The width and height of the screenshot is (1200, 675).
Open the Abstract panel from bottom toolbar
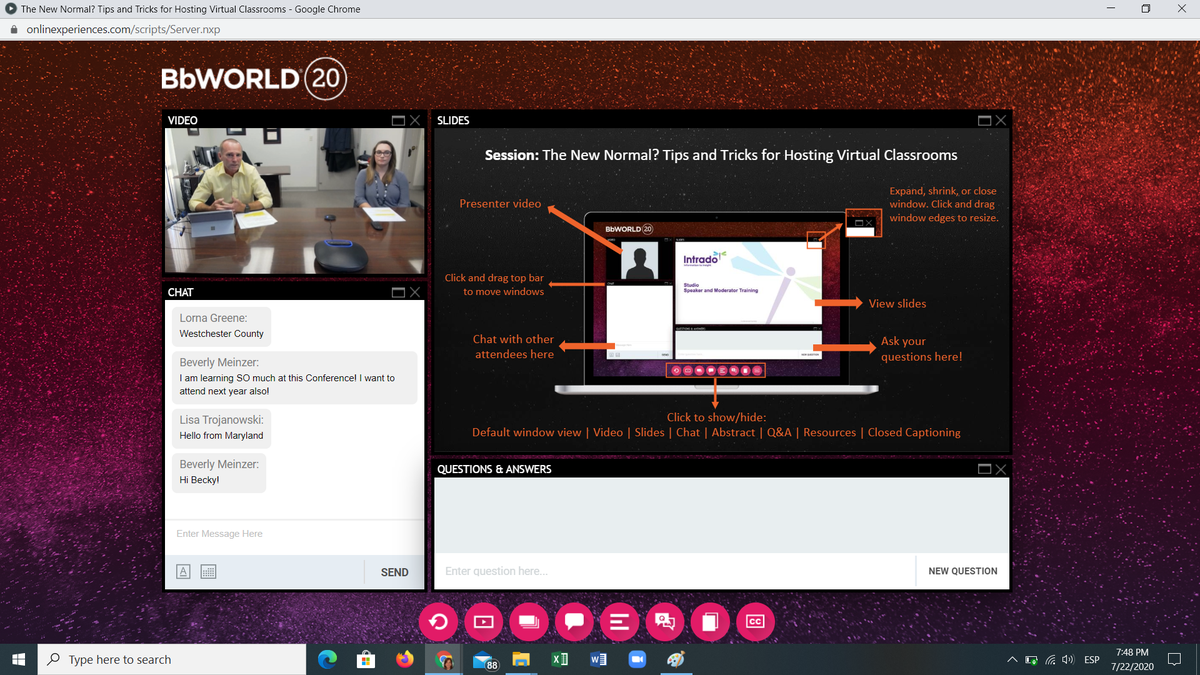tap(619, 622)
